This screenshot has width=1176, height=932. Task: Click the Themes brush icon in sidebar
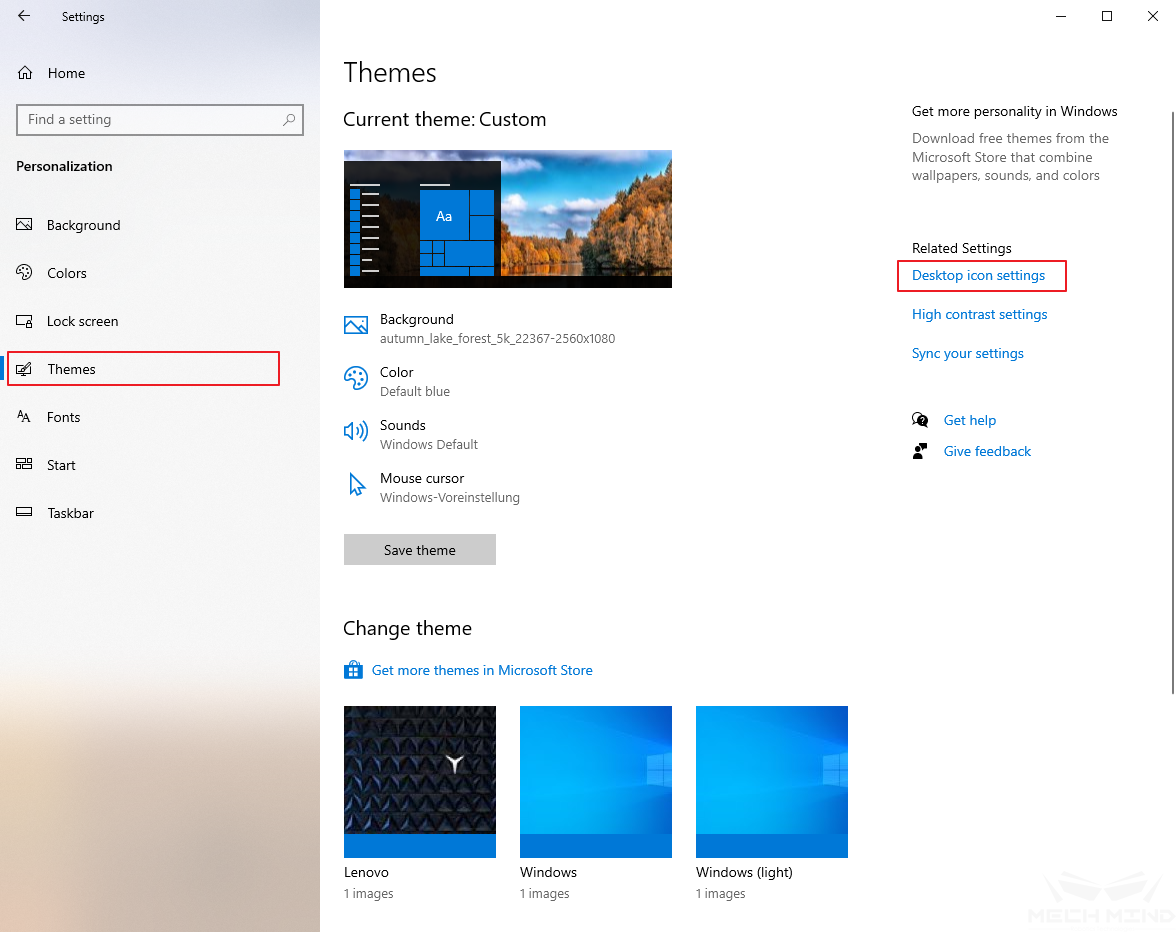pos(24,369)
